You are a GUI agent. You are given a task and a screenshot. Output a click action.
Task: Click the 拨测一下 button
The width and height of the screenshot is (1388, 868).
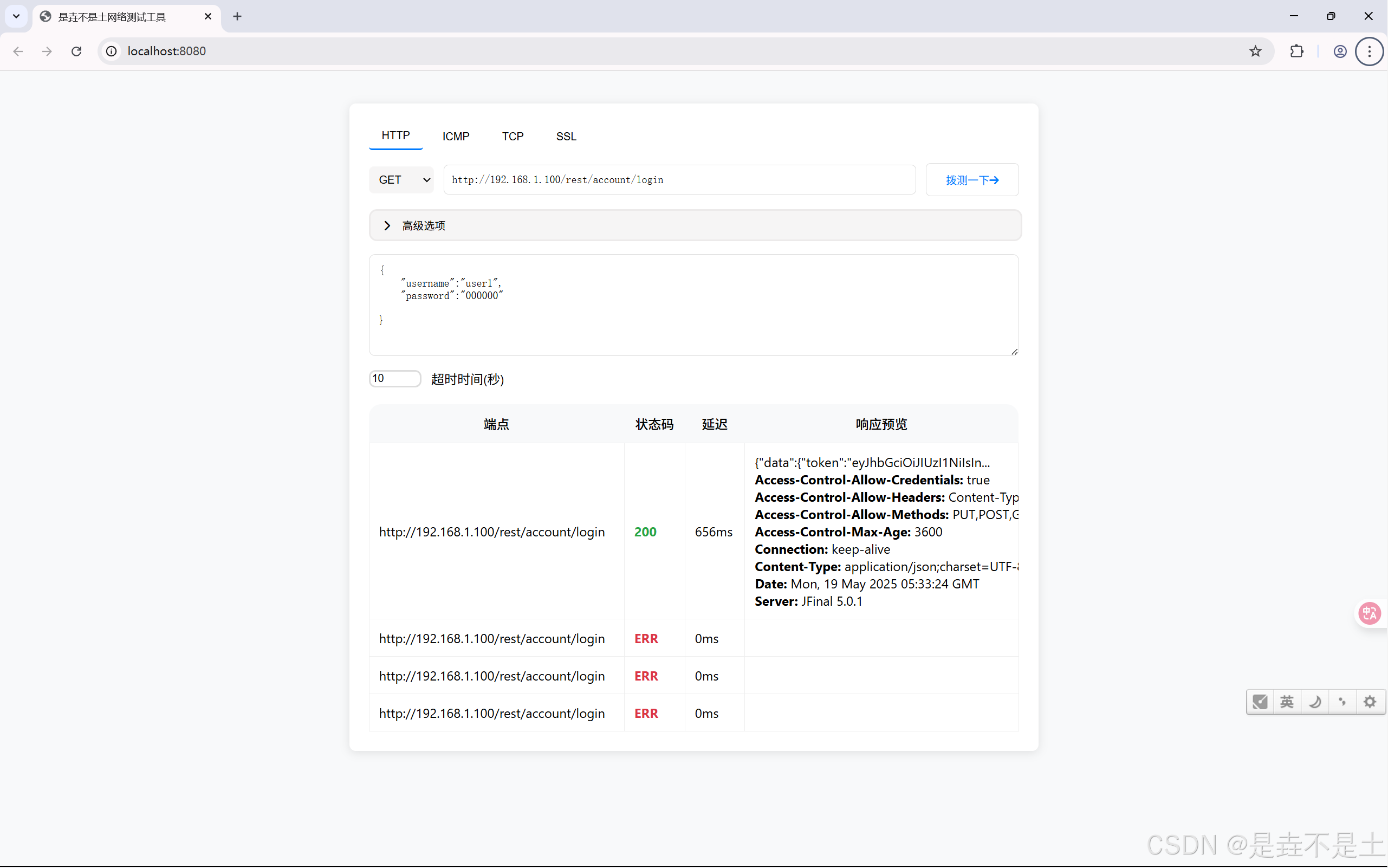coord(971,180)
